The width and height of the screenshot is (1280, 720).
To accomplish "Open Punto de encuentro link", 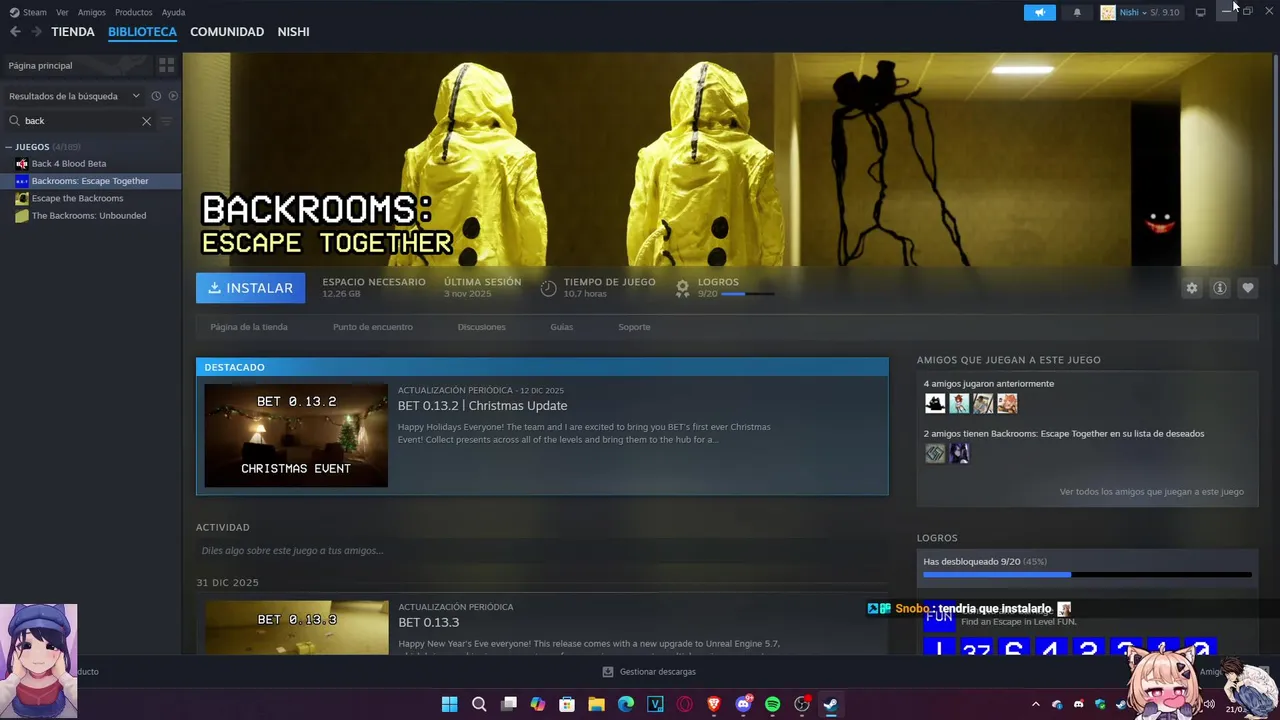I will click(373, 327).
